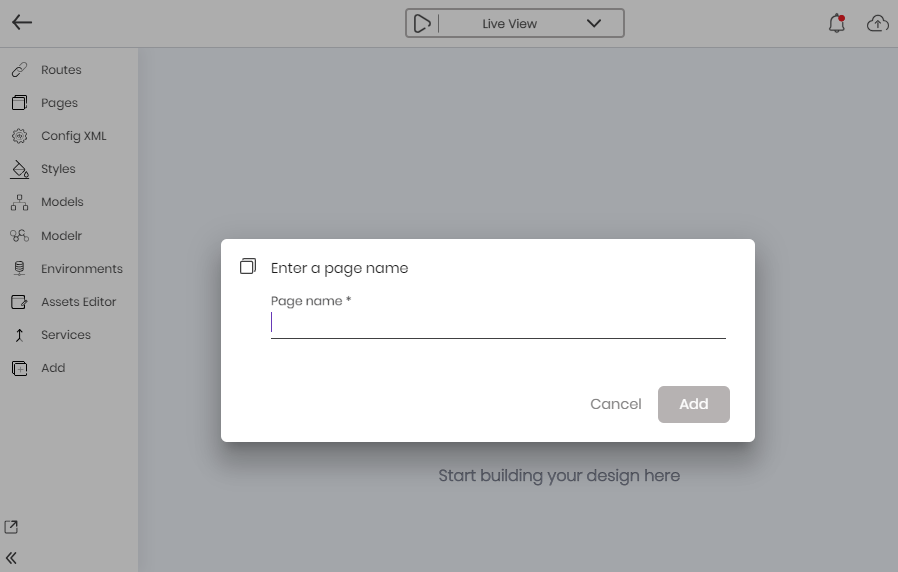Screen dimensions: 898x572
Task: Select the Config XML gear icon
Action: (x=19, y=136)
